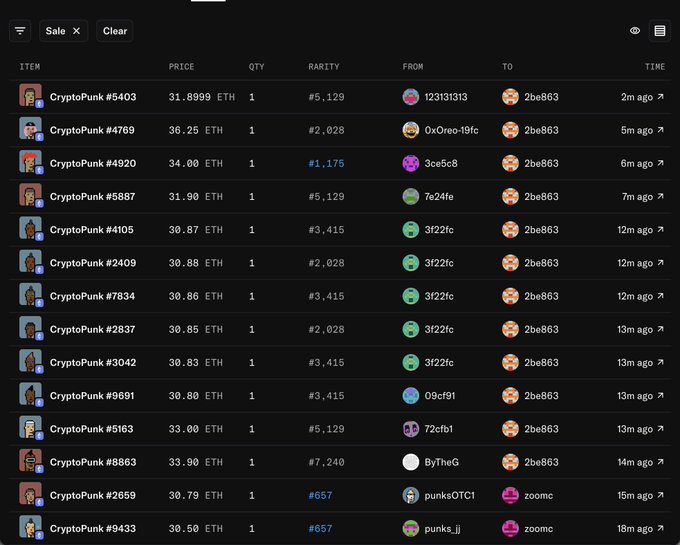
Task: Click the ITEM column header
Action: [x=30, y=67]
